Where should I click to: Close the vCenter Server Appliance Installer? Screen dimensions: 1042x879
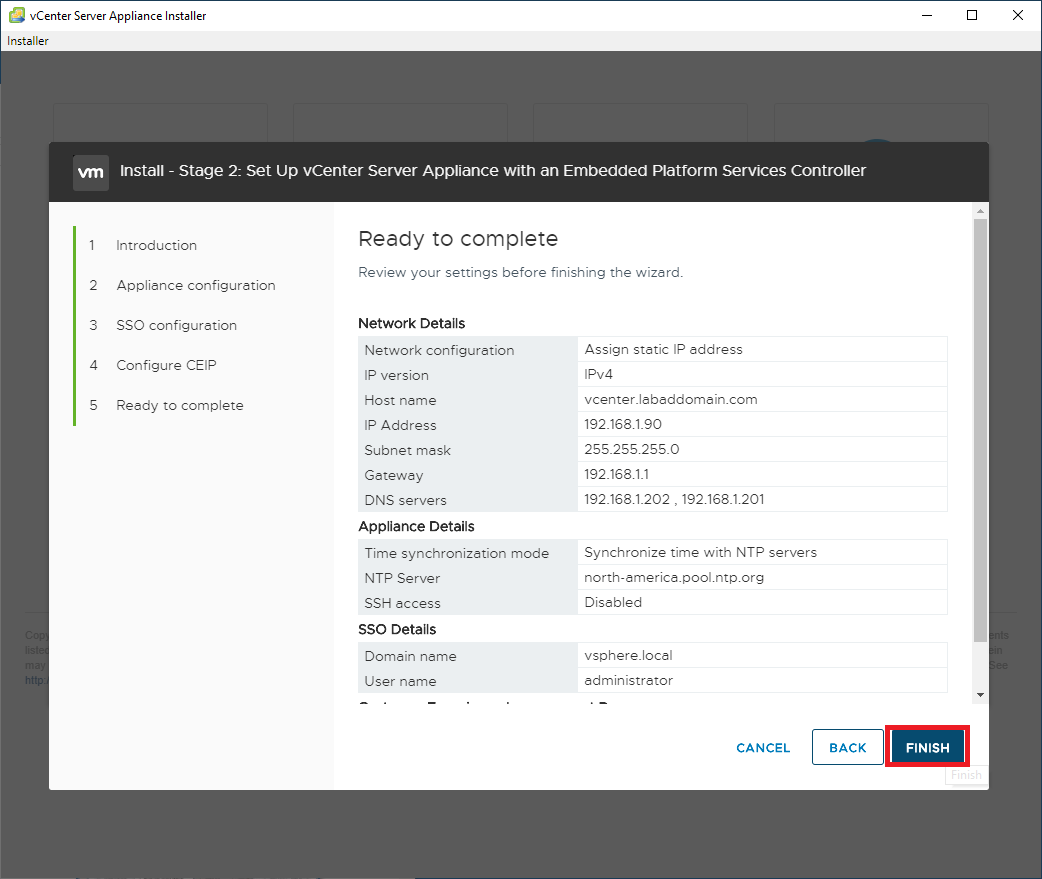point(1018,16)
